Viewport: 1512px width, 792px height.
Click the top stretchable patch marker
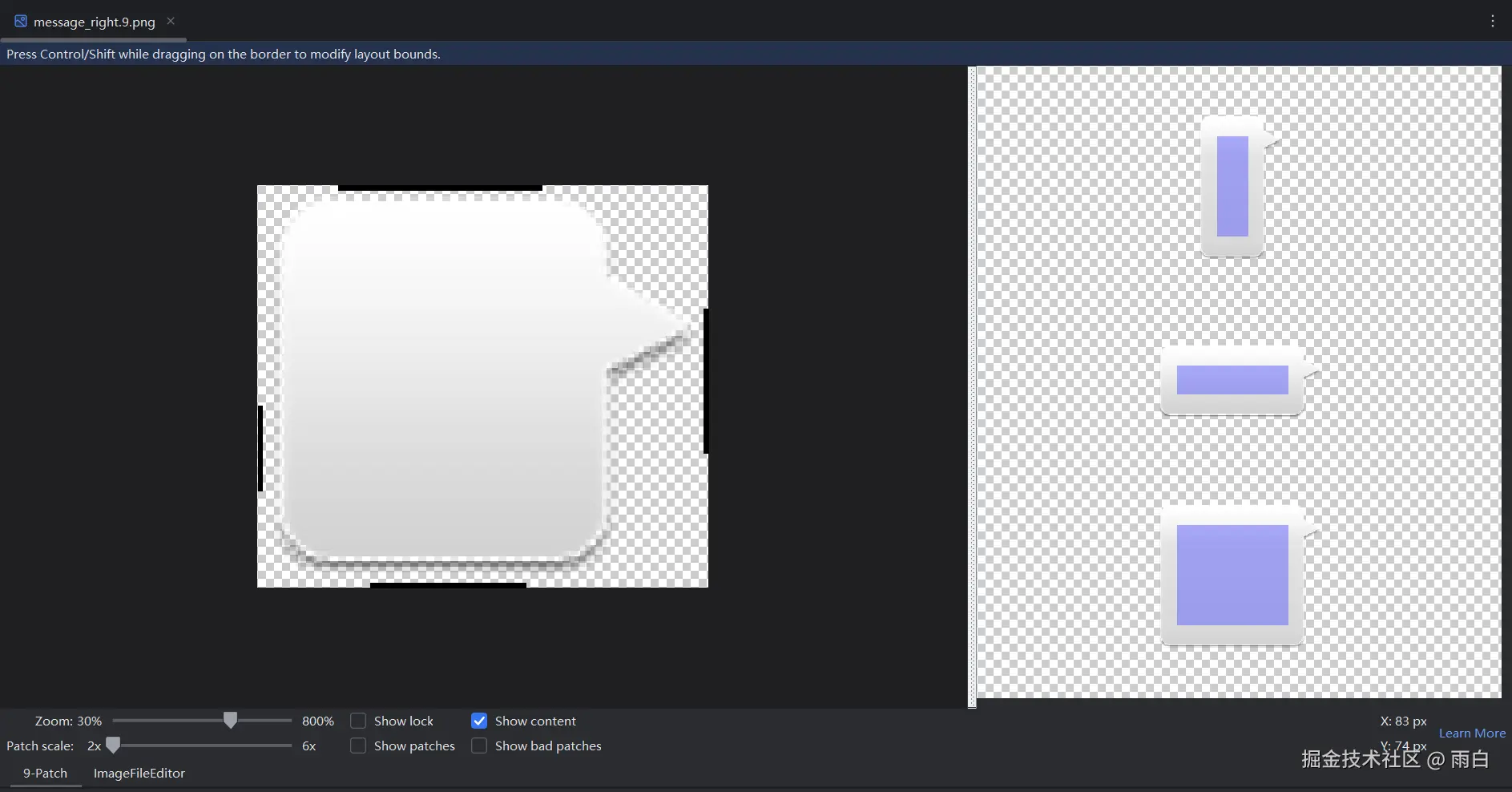439,187
